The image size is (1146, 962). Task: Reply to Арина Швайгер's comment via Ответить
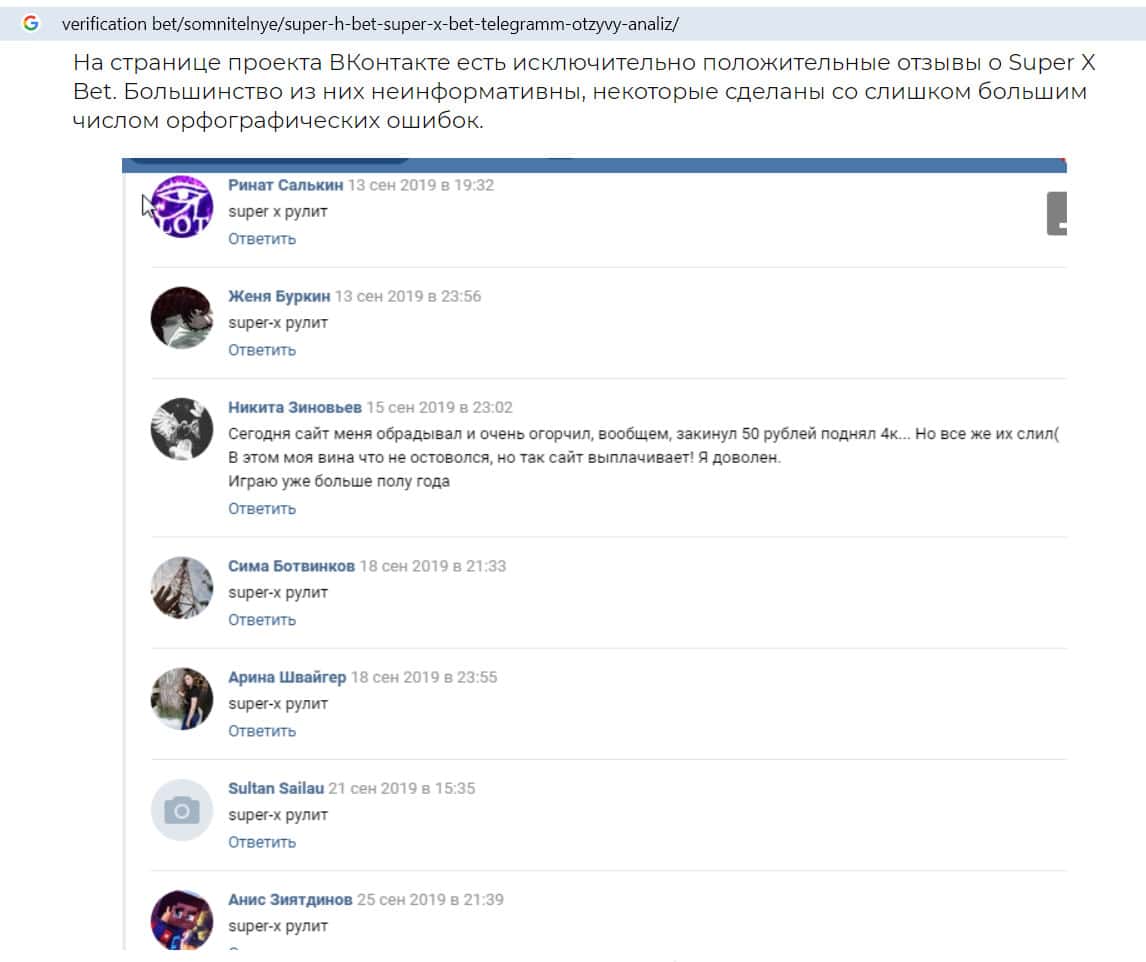pyautogui.click(x=262, y=731)
